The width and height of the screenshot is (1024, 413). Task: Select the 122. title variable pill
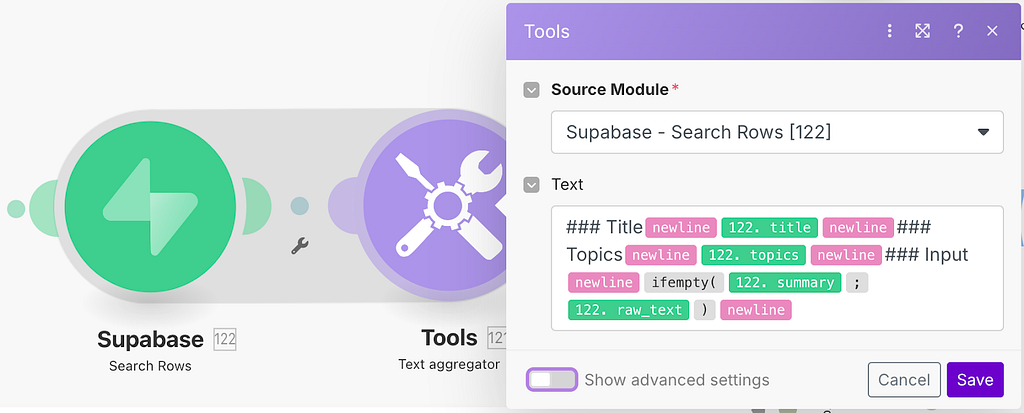[769, 227]
